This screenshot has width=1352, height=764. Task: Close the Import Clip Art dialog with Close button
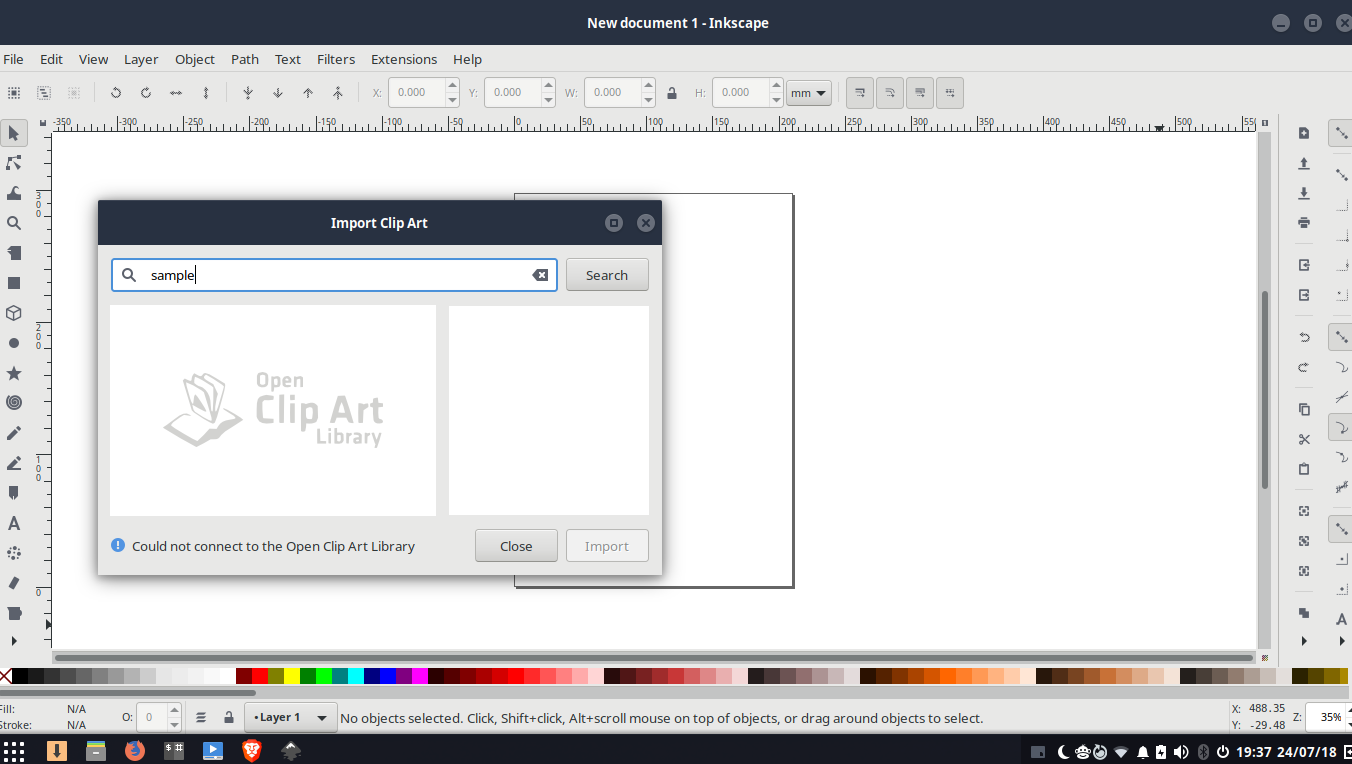pyautogui.click(x=516, y=545)
